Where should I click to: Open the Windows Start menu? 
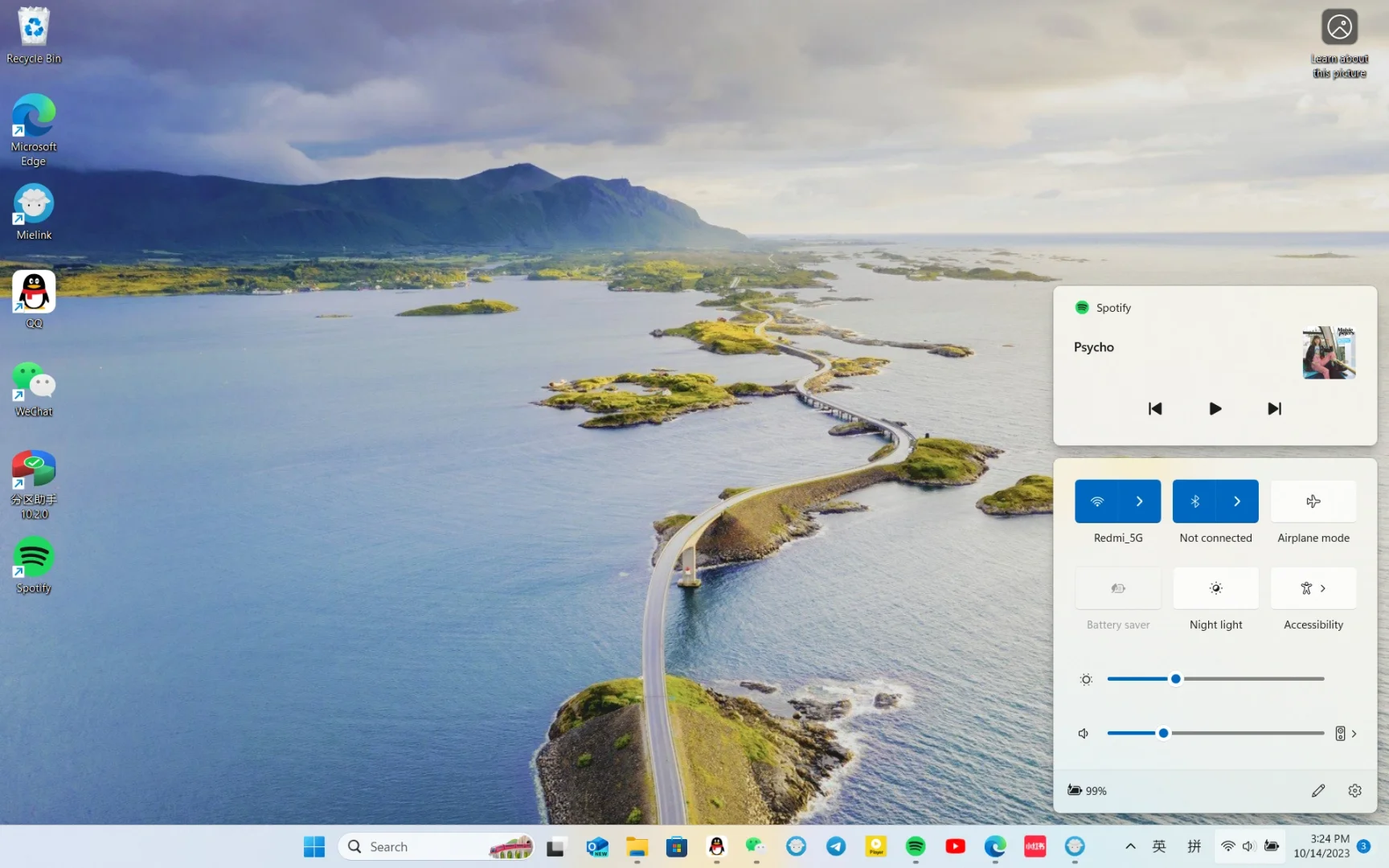[x=314, y=846]
